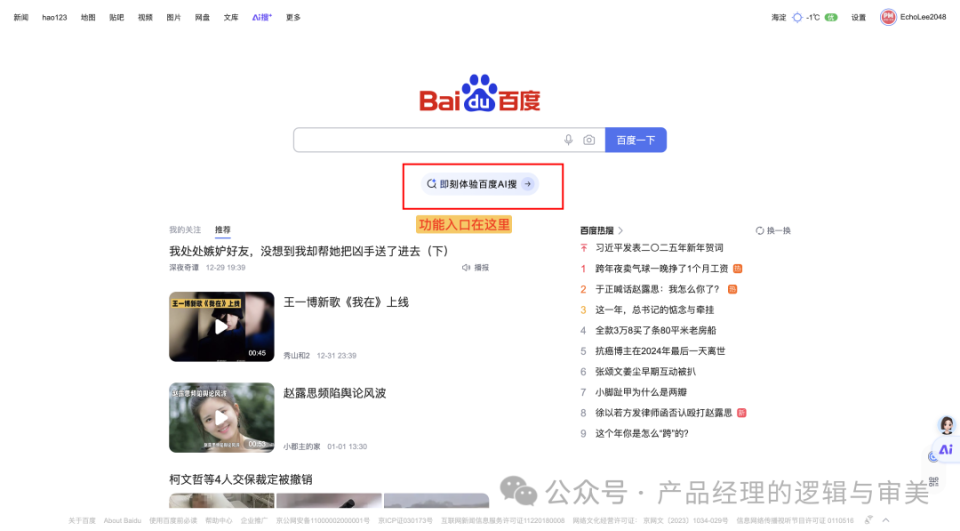Switch to the 我的关注 tab
Screen dimensions: 960x531
click(x=185, y=230)
